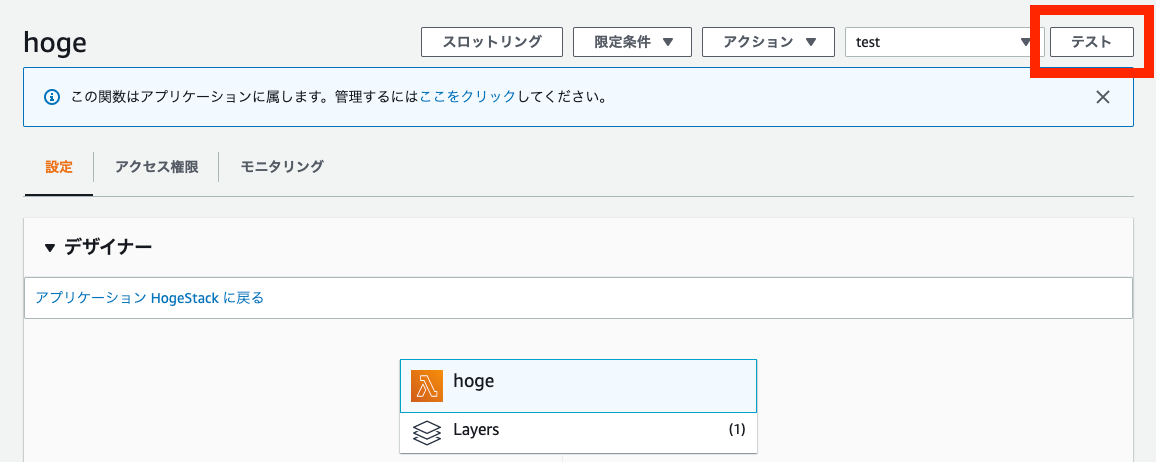Return to application HogeStack via link

[x=149, y=298]
